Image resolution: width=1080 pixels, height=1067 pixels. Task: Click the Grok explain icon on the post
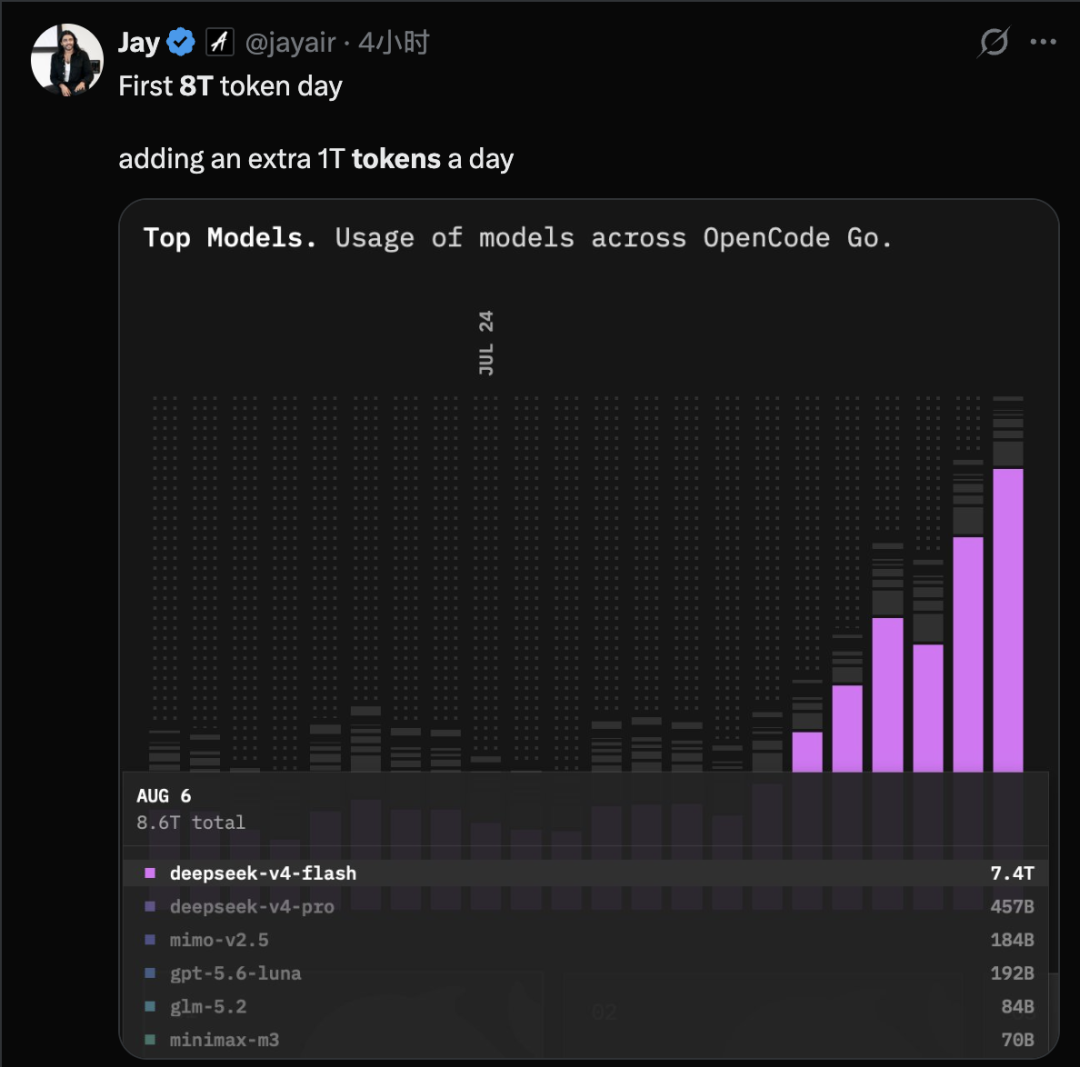click(994, 43)
